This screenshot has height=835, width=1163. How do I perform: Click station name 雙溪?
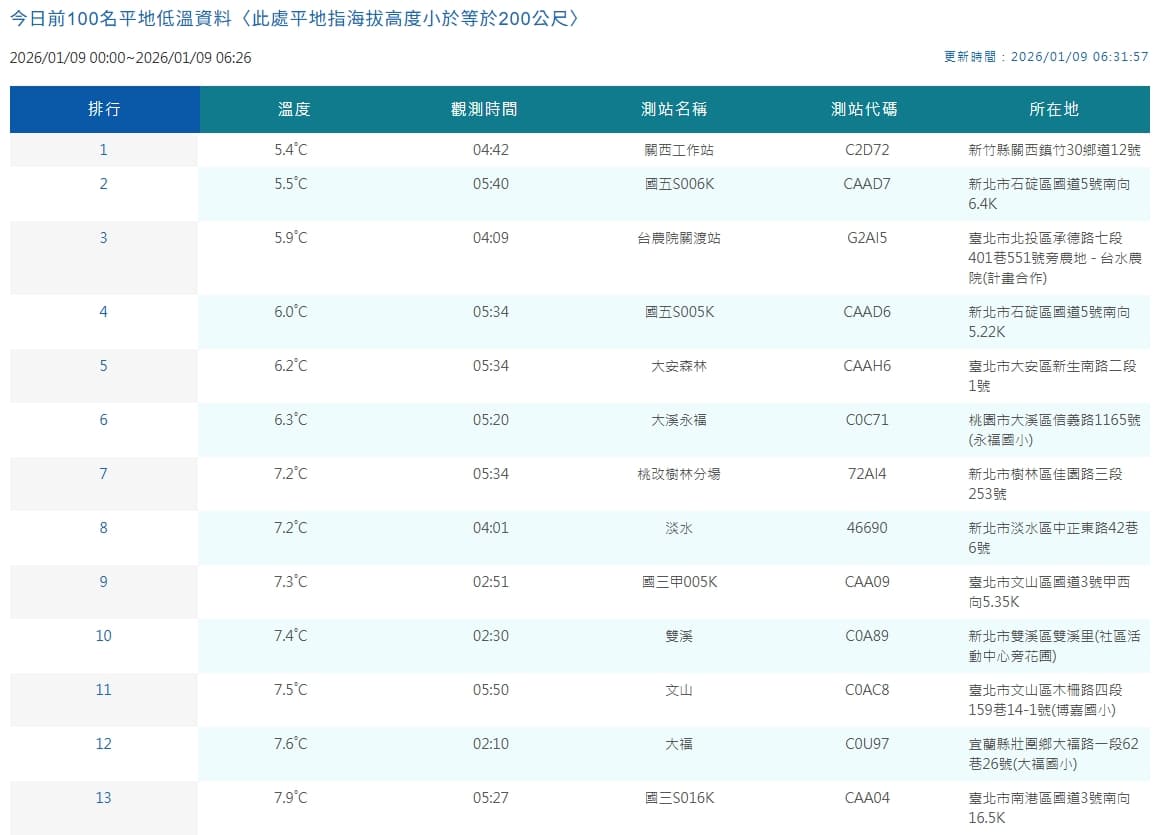[679, 637]
